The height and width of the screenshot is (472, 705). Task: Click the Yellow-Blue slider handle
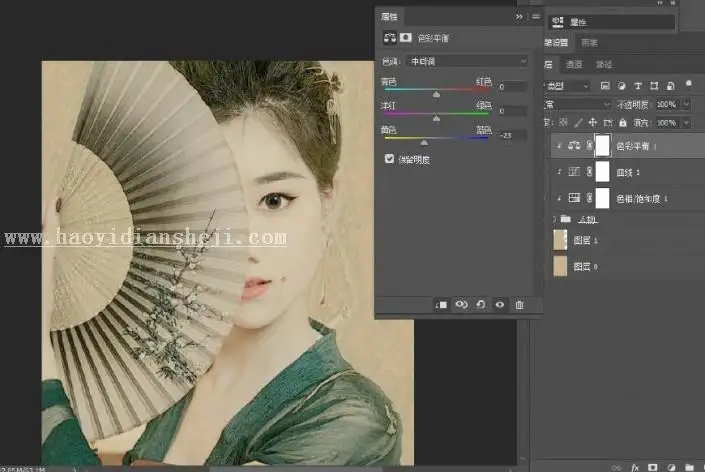click(x=424, y=142)
